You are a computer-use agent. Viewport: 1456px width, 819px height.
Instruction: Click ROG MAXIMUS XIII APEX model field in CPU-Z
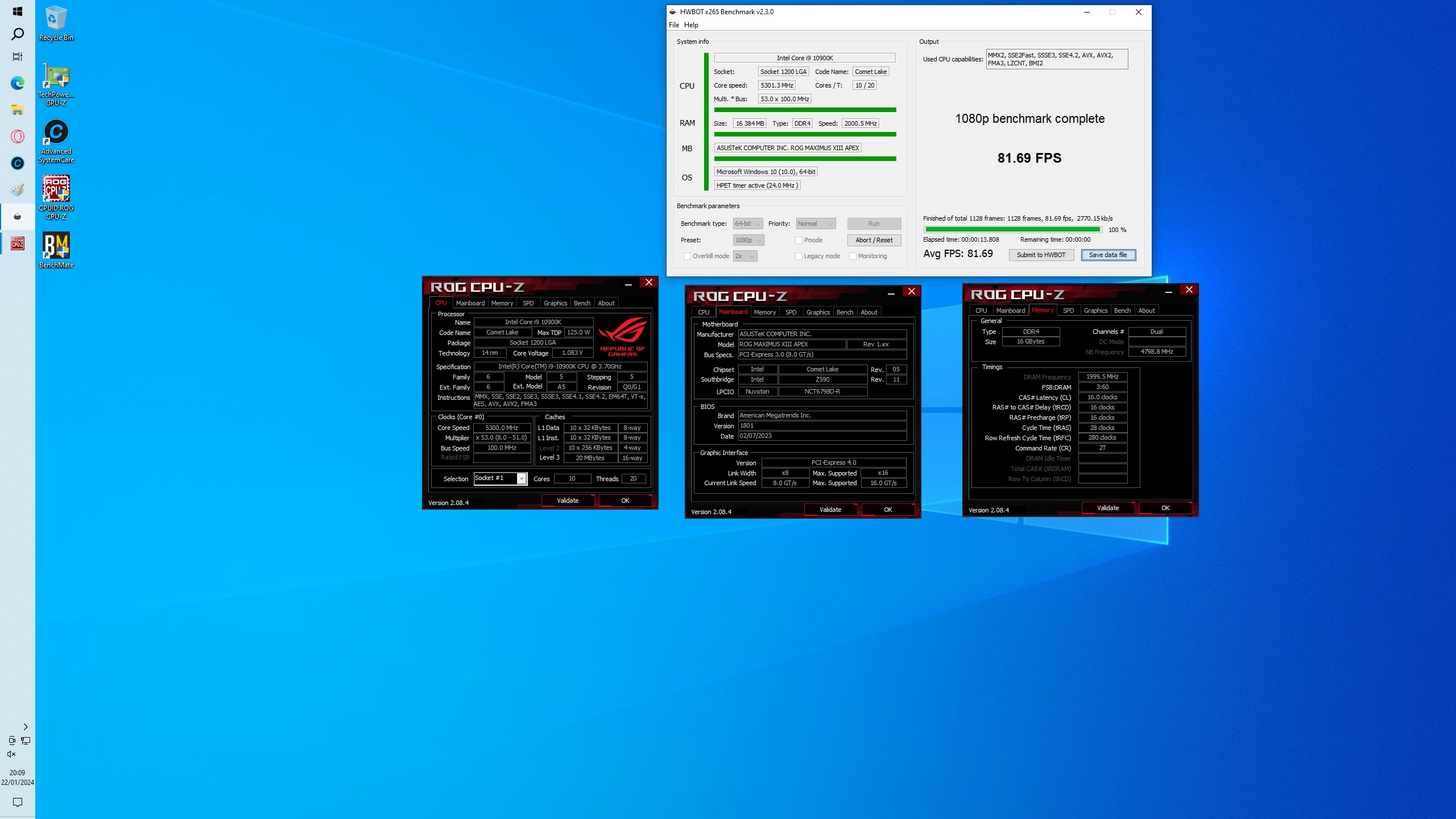[791, 344]
